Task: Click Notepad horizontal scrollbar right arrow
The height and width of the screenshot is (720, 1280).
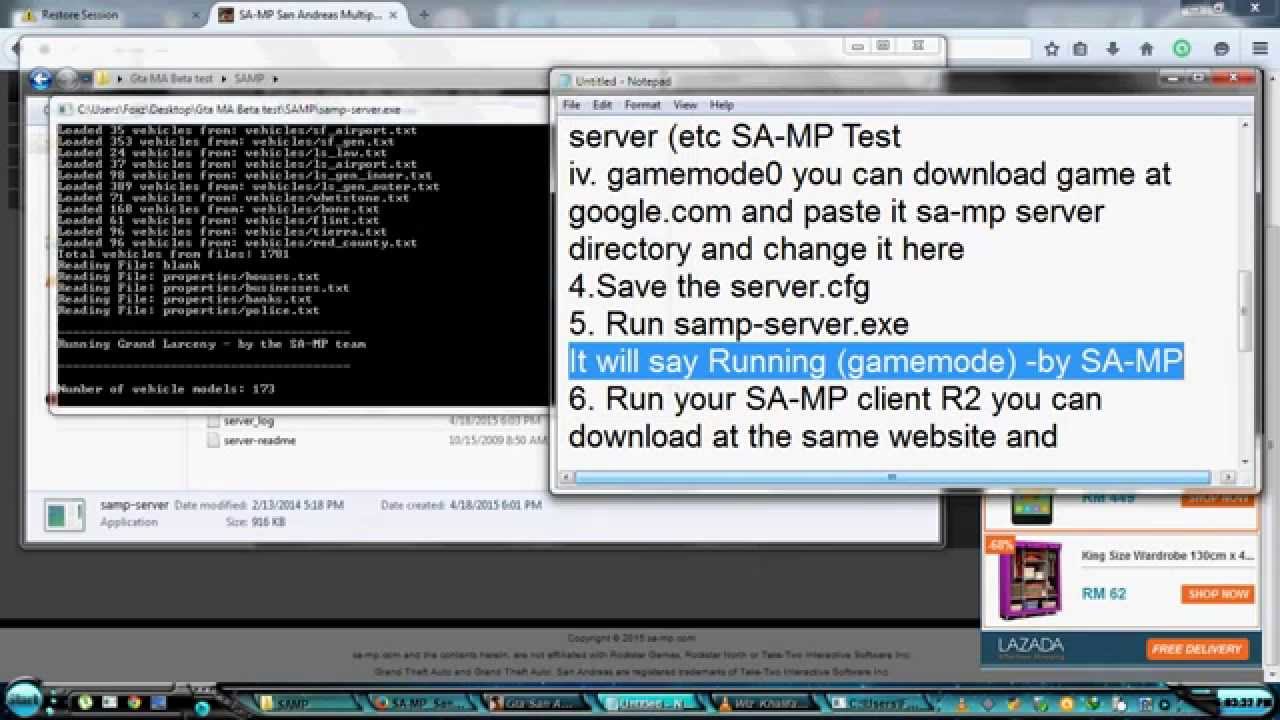Action: pos(1229,477)
